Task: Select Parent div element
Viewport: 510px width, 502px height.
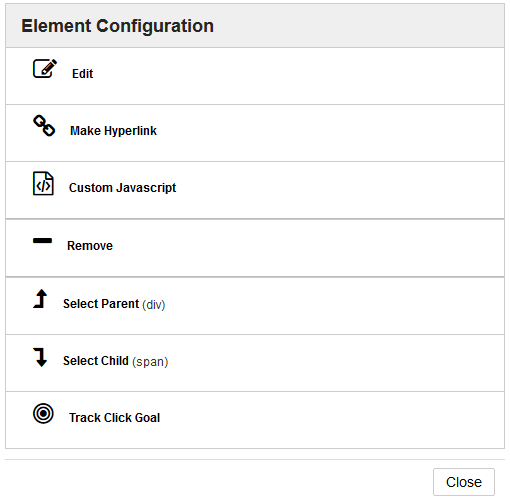Action: pos(255,306)
